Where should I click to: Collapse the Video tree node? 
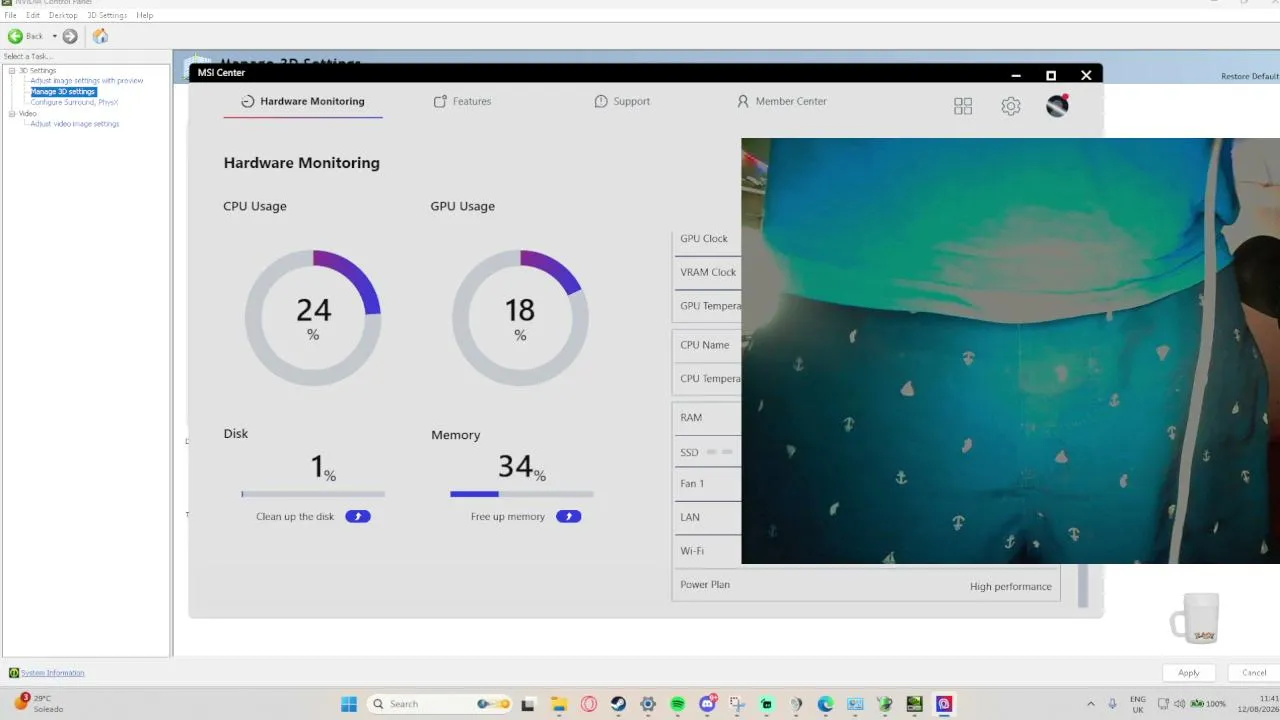pos(12,114)
